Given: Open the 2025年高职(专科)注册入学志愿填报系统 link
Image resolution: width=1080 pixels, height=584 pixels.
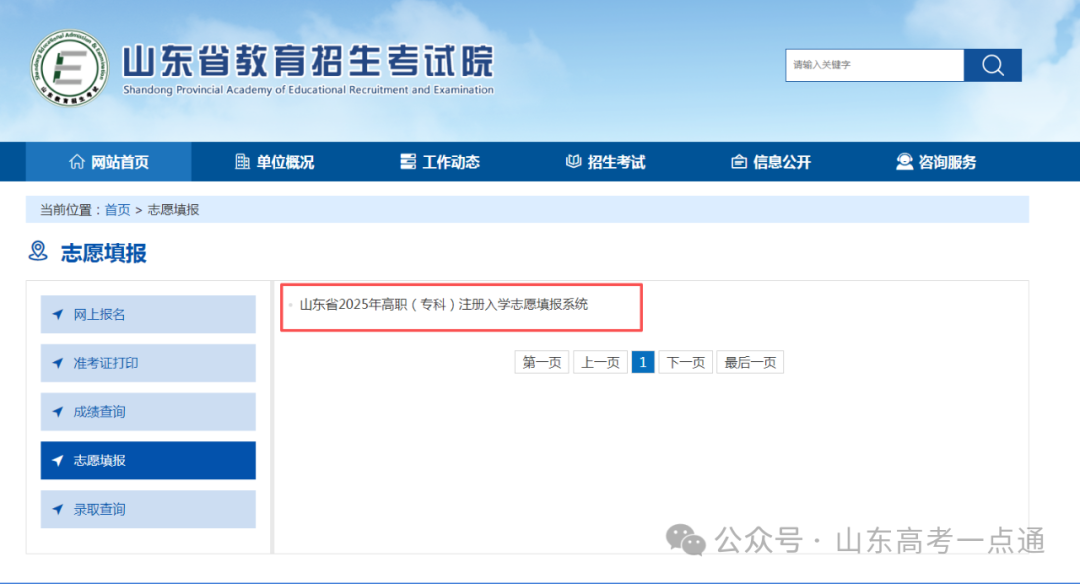Looking at the screenshot, I should (444, 305).
